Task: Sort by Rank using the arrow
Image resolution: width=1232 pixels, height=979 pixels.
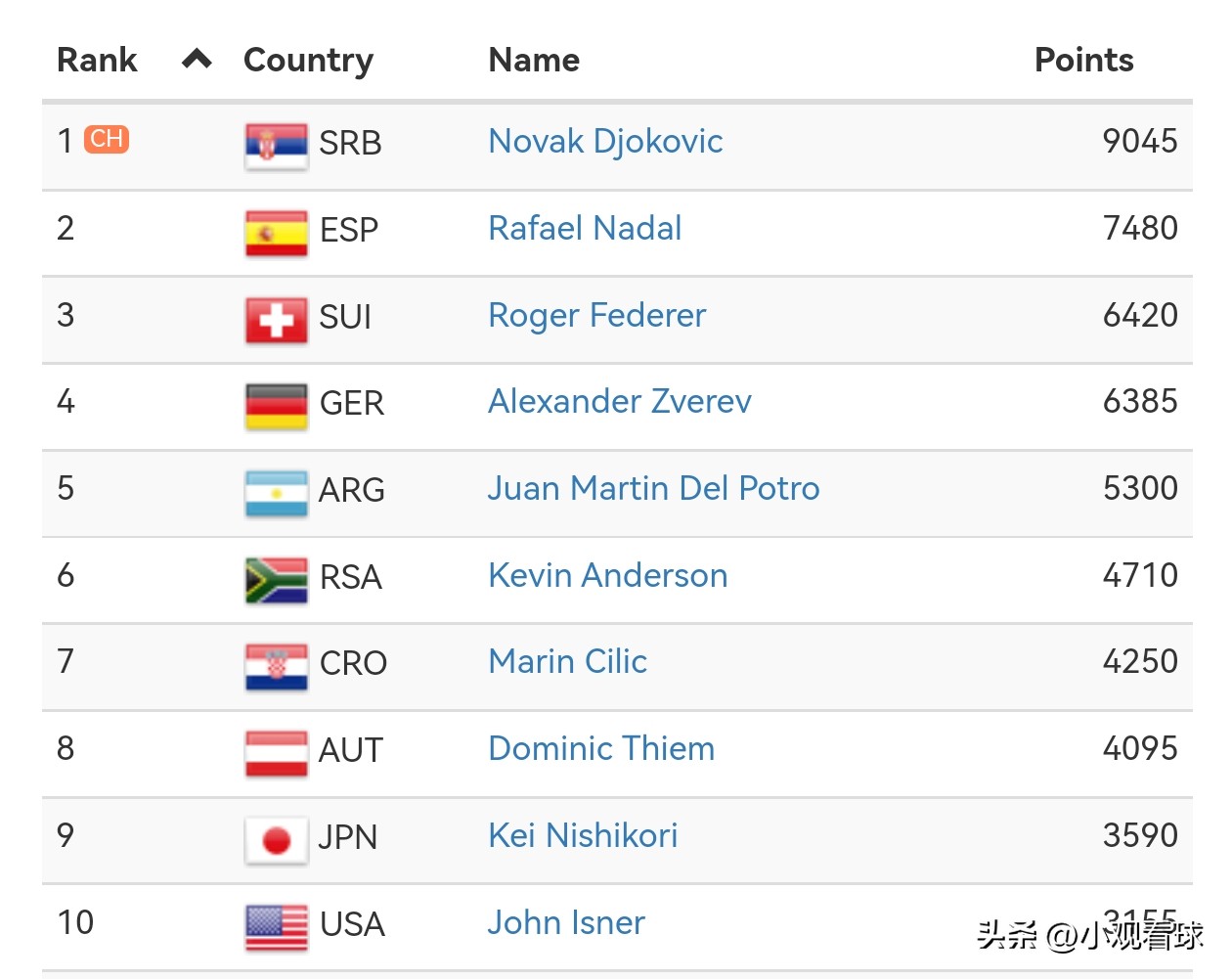Action: click(x=197, y=60)
